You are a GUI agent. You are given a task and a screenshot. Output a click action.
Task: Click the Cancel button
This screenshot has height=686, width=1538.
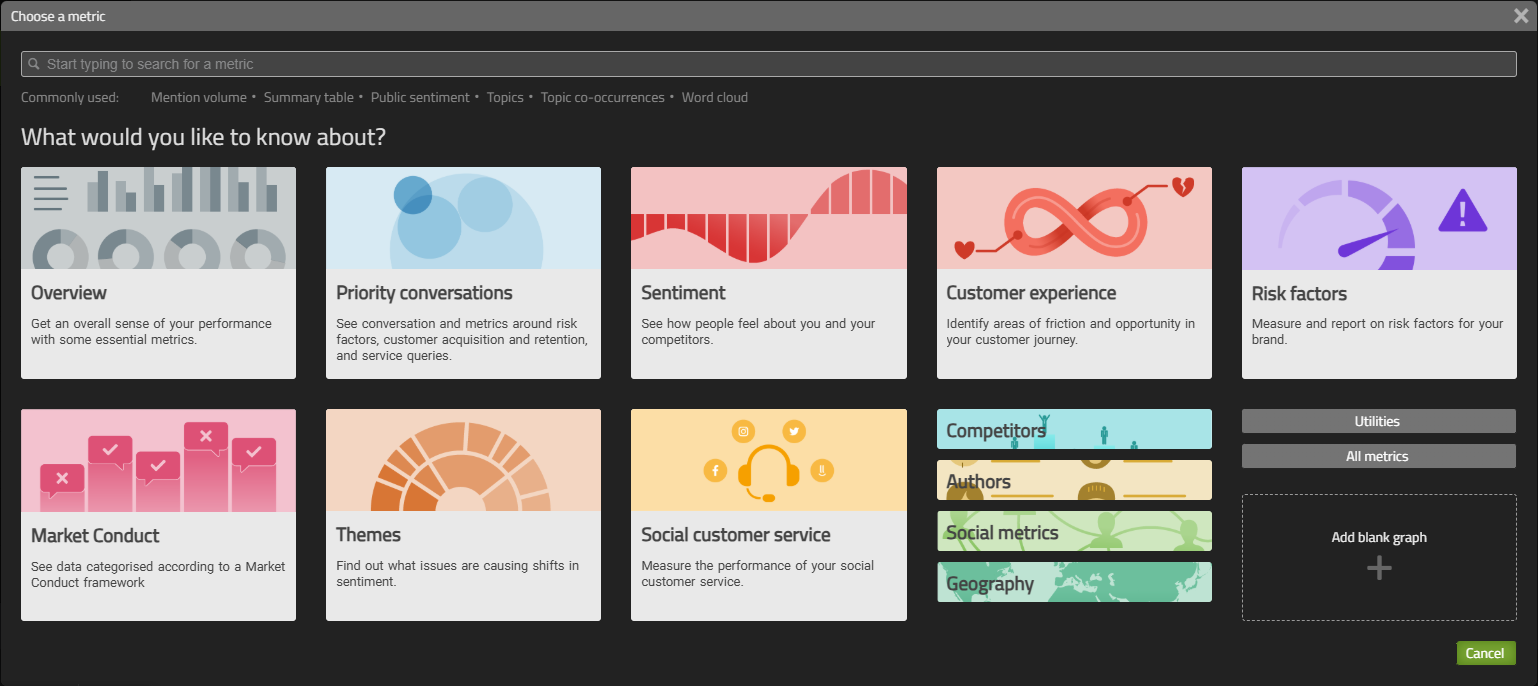[1486, 653]
